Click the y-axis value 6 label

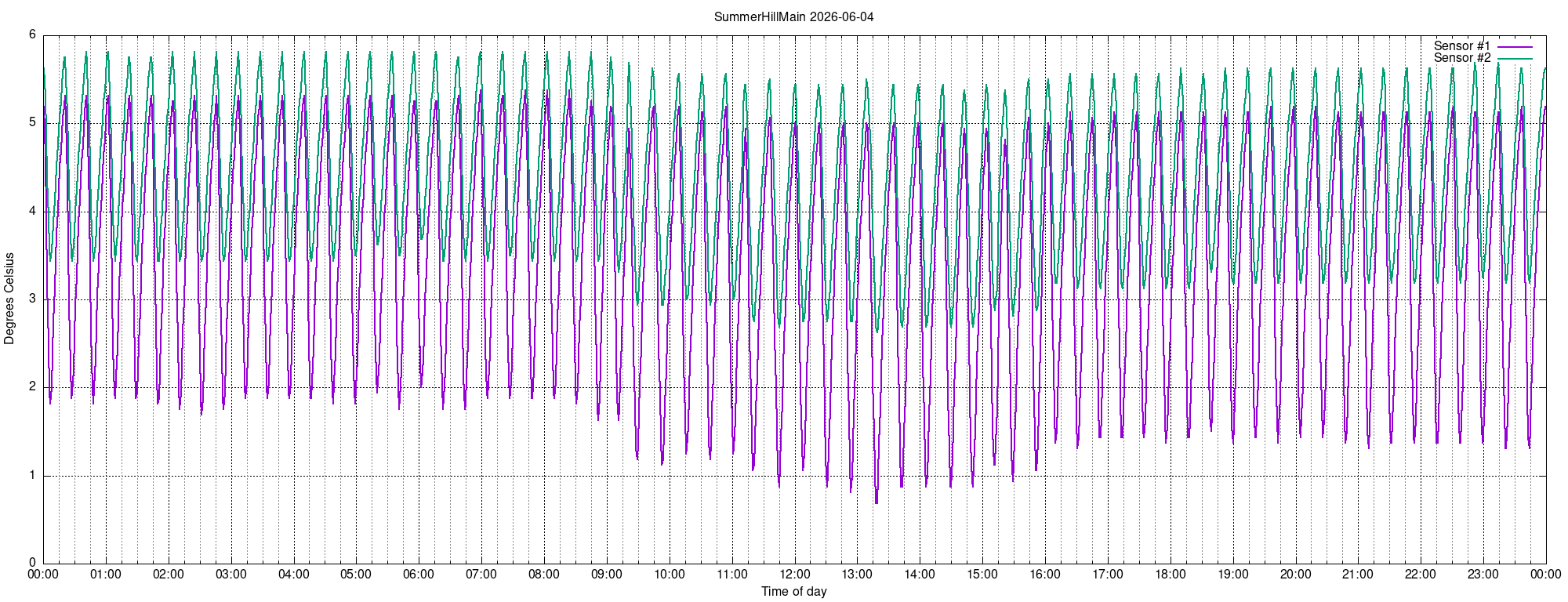pos(33,34)
